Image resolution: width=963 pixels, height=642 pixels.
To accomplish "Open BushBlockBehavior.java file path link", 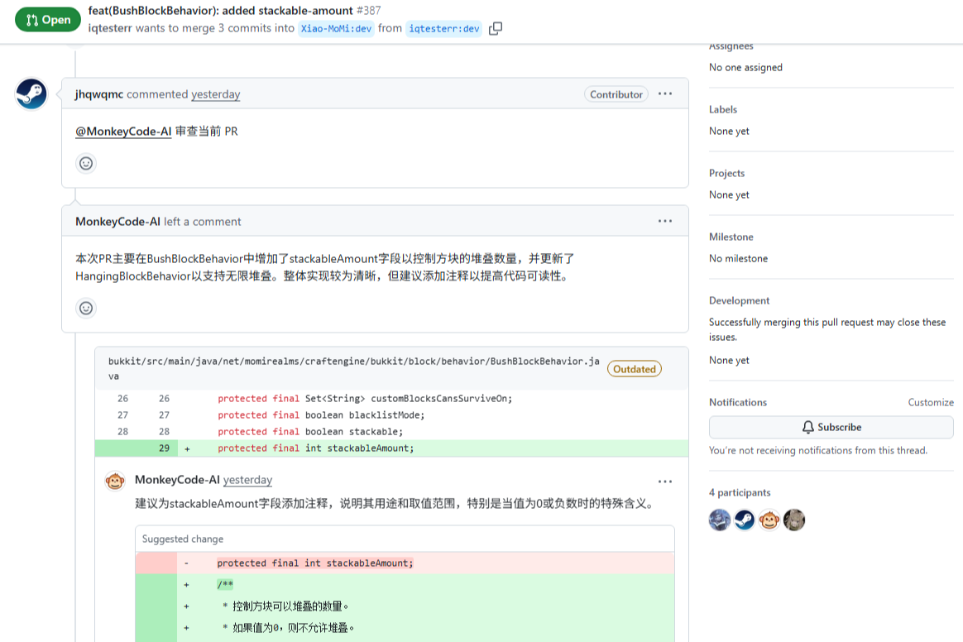I will pos(354,369).
